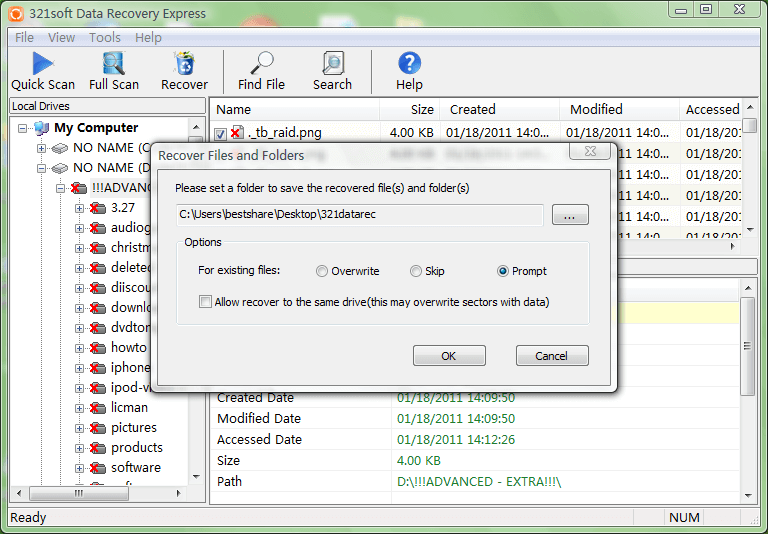Close the Recover Files and Folders dialog
Screen dimensions: 768x534
click(590, 151)
